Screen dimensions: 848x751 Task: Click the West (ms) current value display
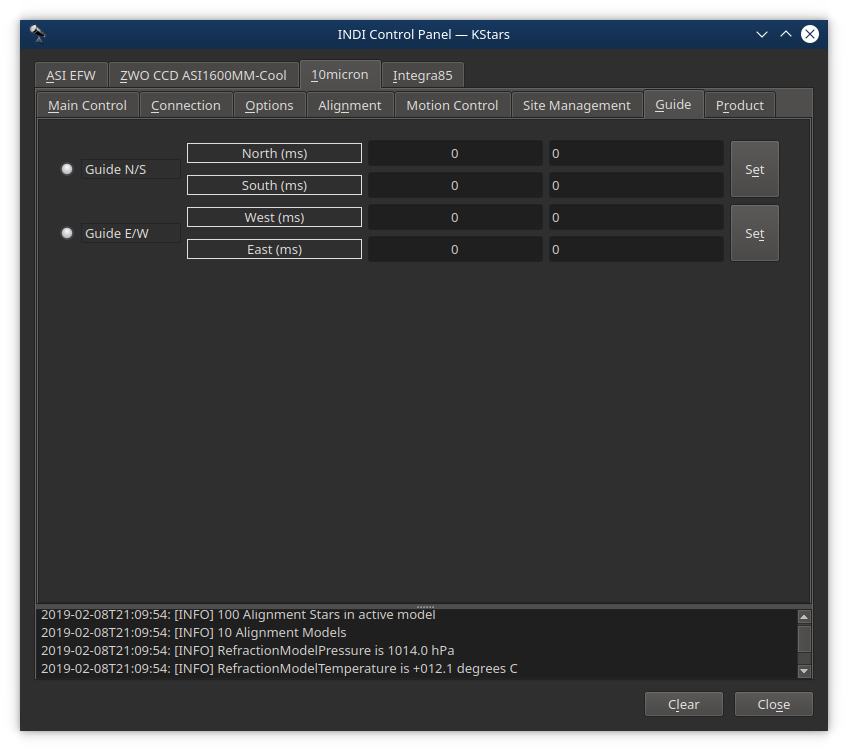tap(455, 217)
